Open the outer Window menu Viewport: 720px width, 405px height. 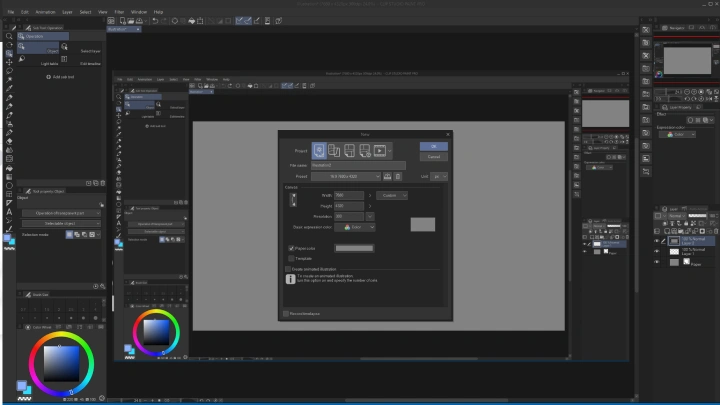[x=139, y=12]
